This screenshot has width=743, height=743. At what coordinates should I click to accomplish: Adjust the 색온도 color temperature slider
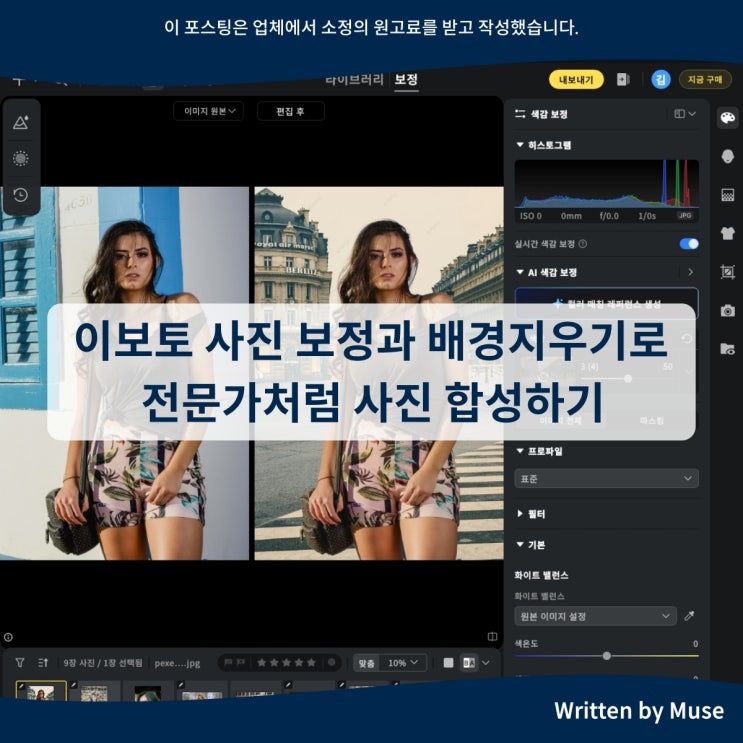tap(606, 656)
